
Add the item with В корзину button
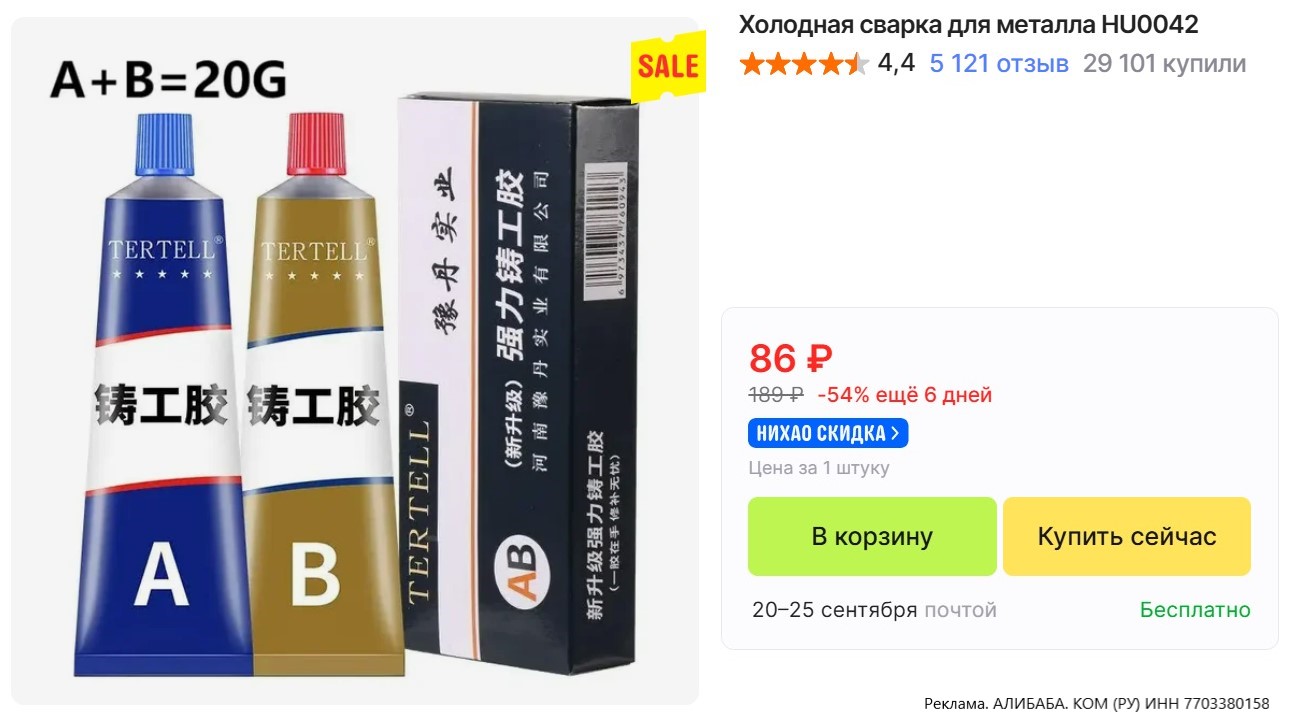click(872, 536)
